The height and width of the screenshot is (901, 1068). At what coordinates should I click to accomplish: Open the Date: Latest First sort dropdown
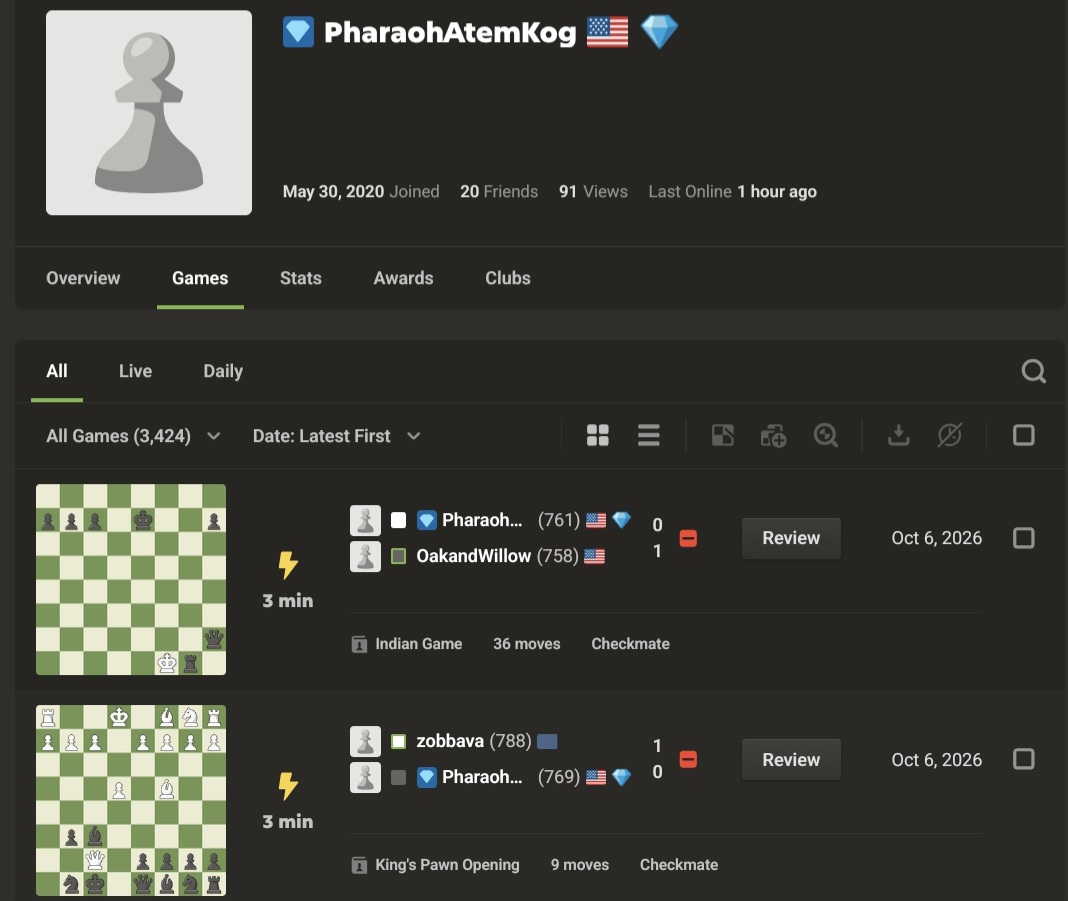pyautogui.click(x=336, y=436)
